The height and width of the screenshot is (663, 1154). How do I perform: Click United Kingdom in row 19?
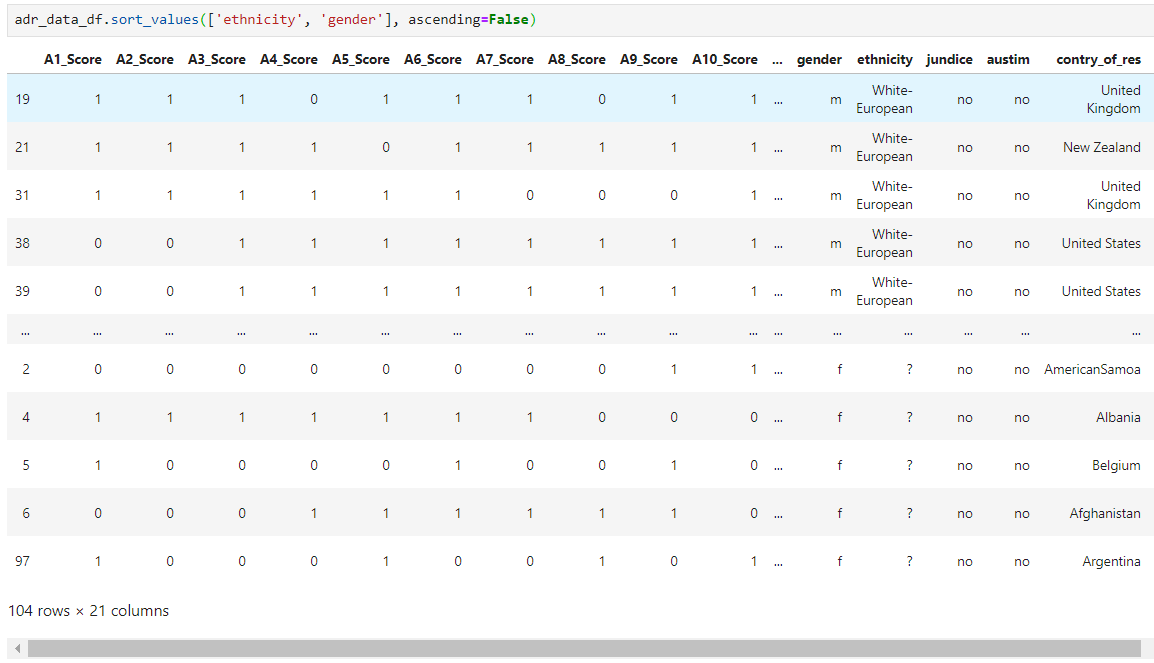[x=1114, y=99]
